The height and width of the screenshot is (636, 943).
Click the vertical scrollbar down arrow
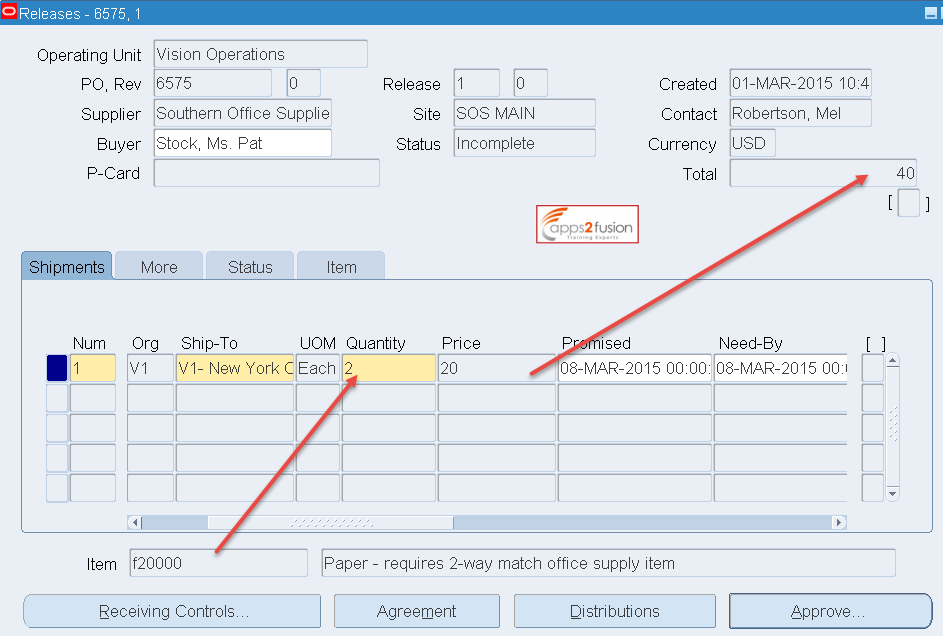(892, 494)
